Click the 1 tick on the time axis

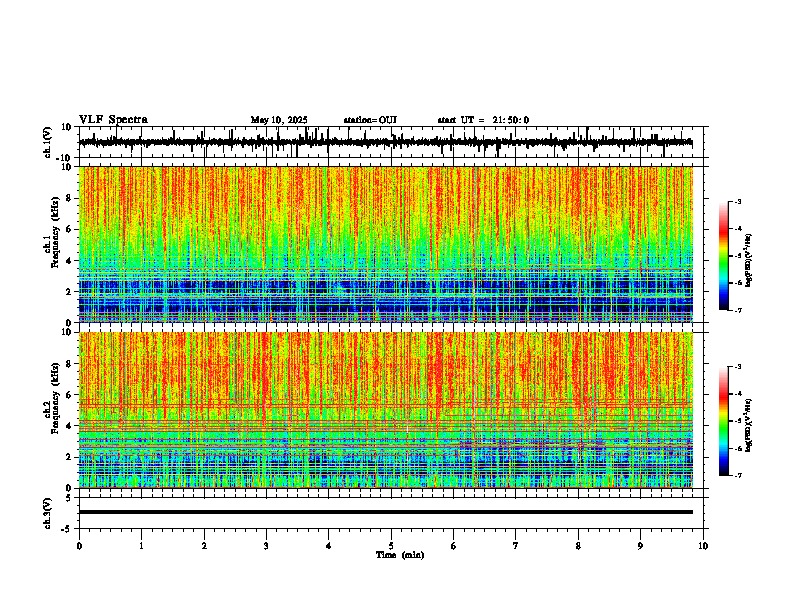click(141, 546)
